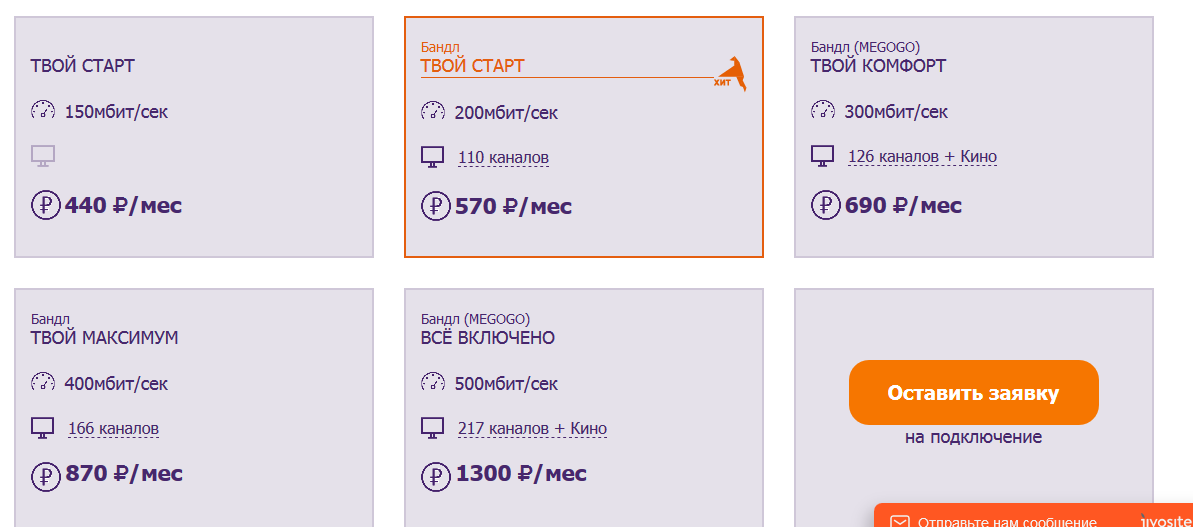
Task: Click speedometer icon beside 300мбит/сек
Action: click(x=823, y=110)
